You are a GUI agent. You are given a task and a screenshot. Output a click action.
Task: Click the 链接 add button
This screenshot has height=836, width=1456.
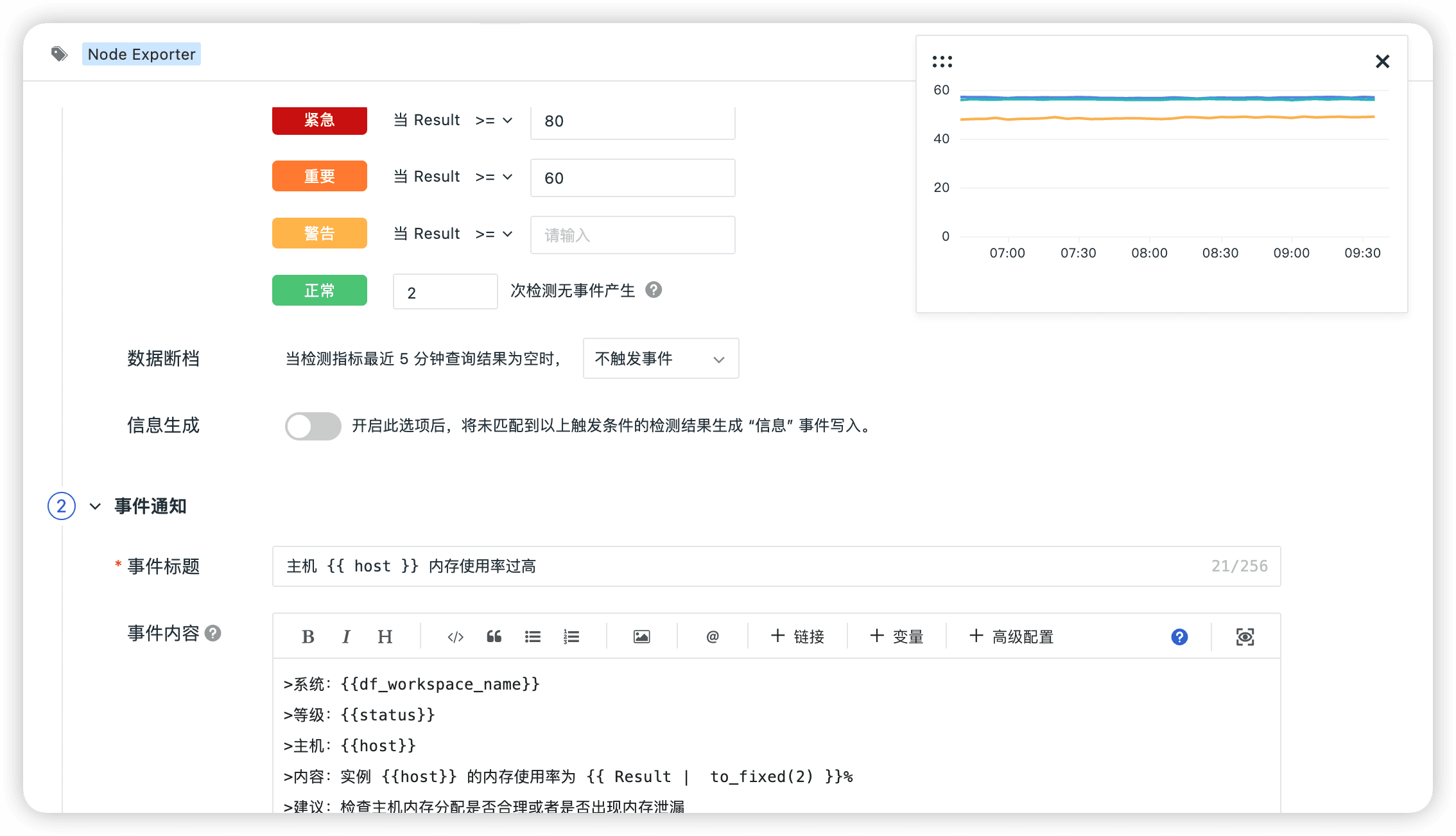click(x=797, y=636)
